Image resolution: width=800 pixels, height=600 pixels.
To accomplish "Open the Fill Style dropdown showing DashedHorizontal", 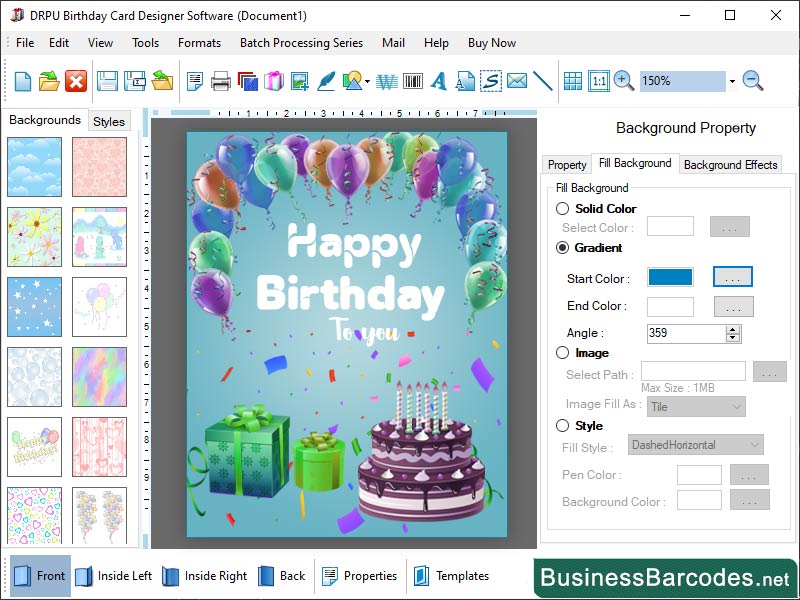I will pyautogui.click(x=696, y=444).
